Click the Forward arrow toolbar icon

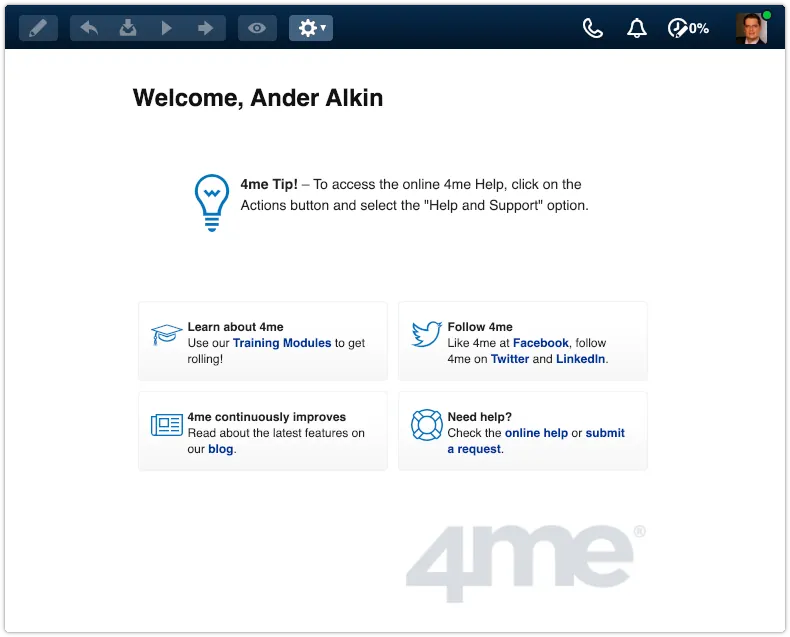[x=205, y=28]
